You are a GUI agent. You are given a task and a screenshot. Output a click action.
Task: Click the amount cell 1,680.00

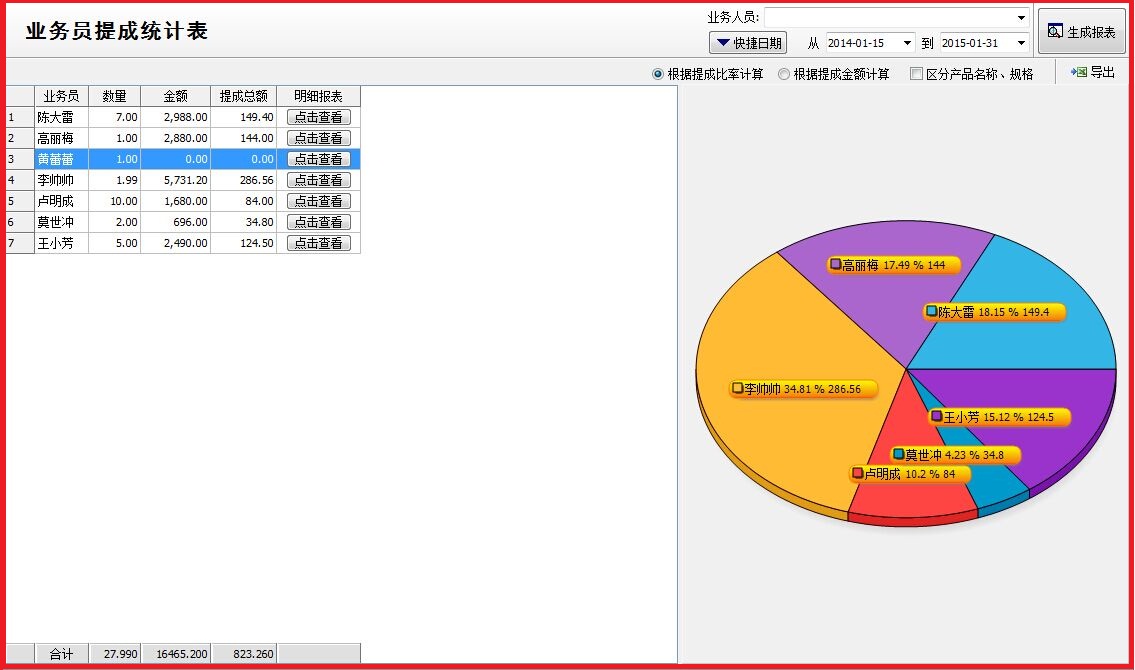[175, 201]
